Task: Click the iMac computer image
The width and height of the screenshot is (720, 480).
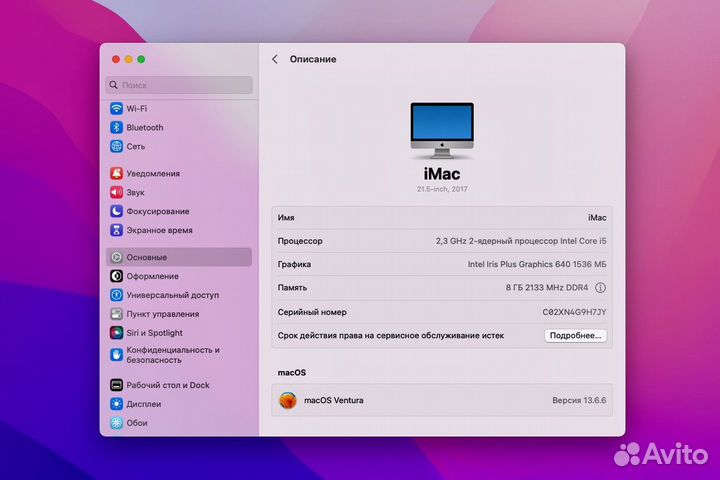Action: coord(442,130)
